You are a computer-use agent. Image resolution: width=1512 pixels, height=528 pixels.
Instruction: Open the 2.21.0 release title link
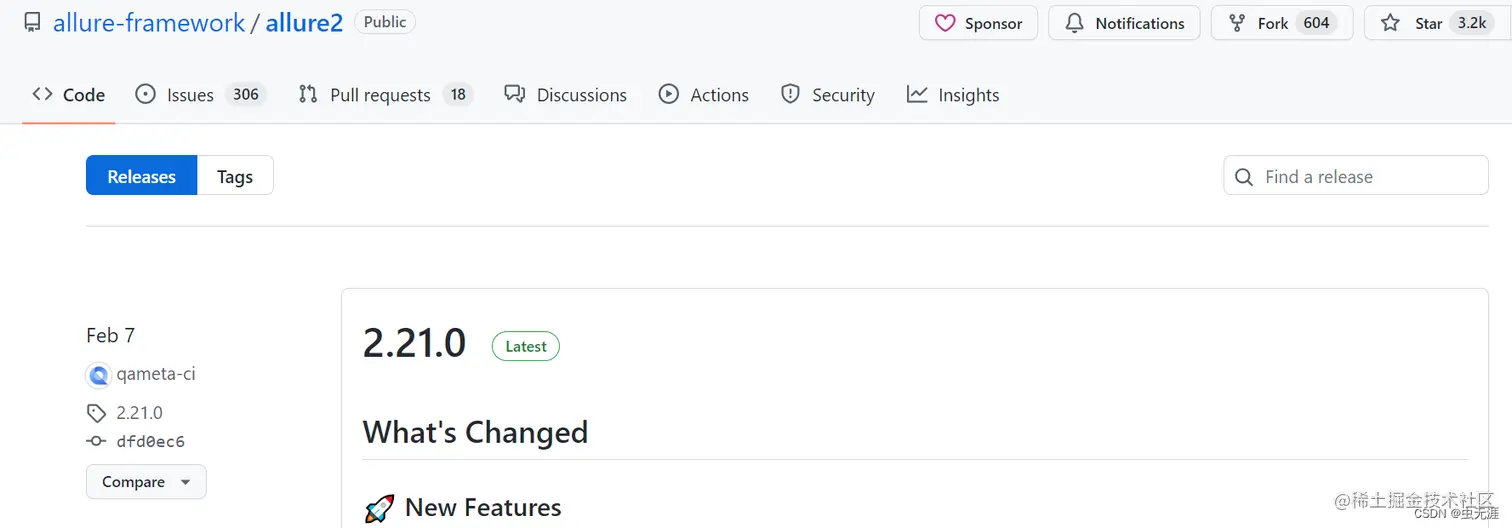(414, 343)
